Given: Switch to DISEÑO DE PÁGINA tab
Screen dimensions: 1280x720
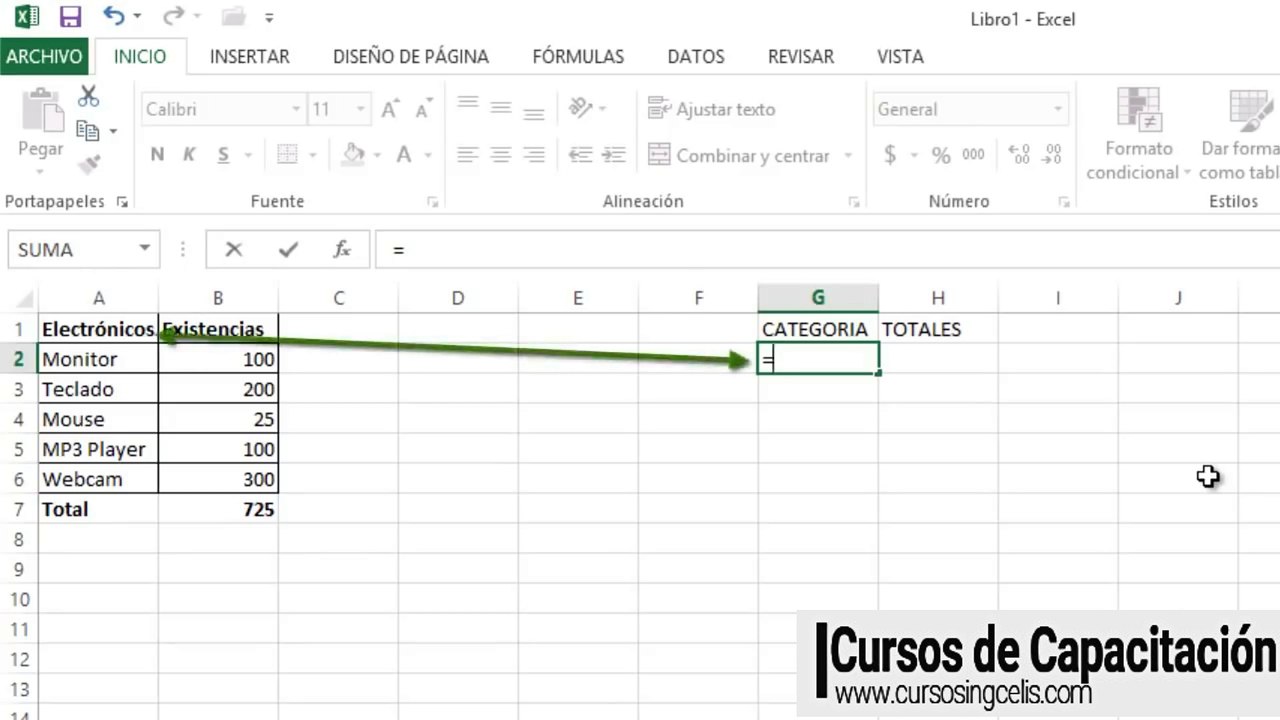Looking at the screenshot, I should [x=411, y=57].
